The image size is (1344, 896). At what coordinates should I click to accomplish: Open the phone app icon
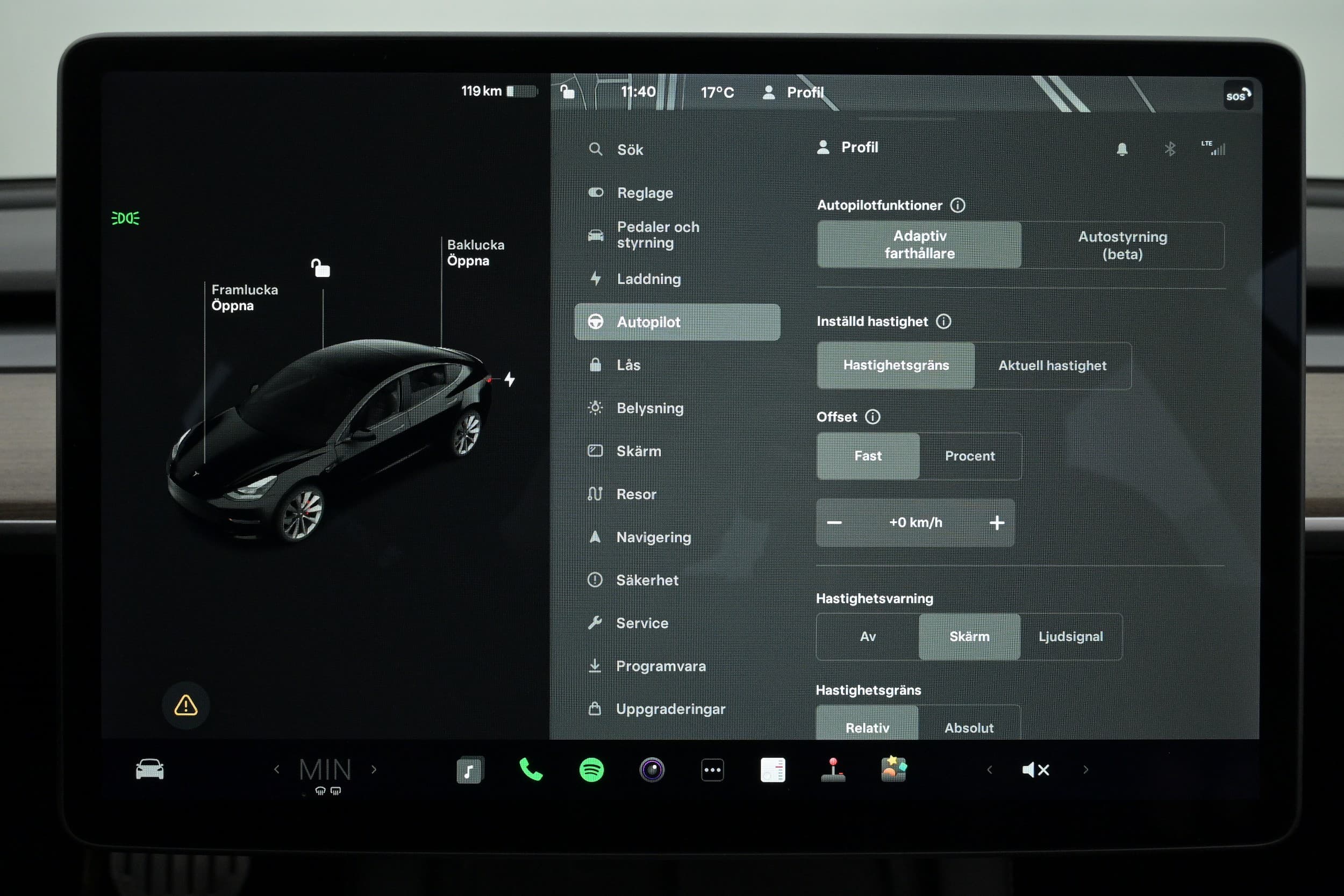[531, 770]
